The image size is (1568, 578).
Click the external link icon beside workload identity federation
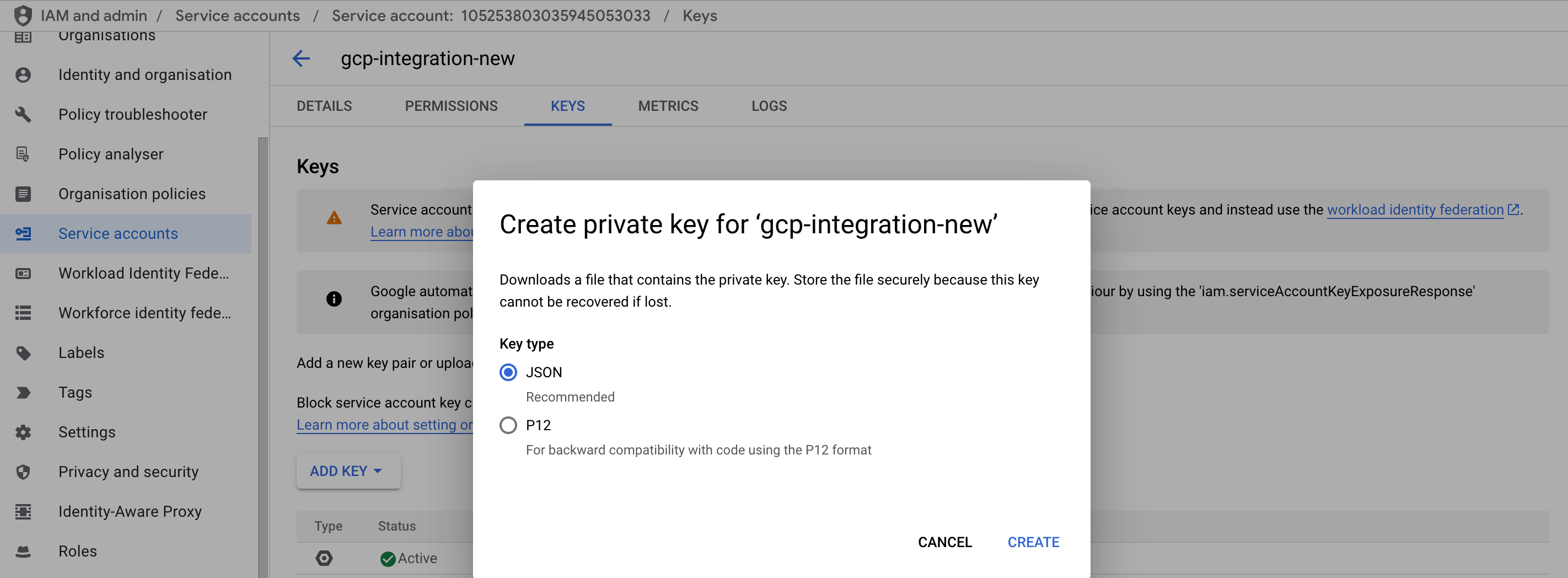pyautogui.click(x=1513, y=210)
